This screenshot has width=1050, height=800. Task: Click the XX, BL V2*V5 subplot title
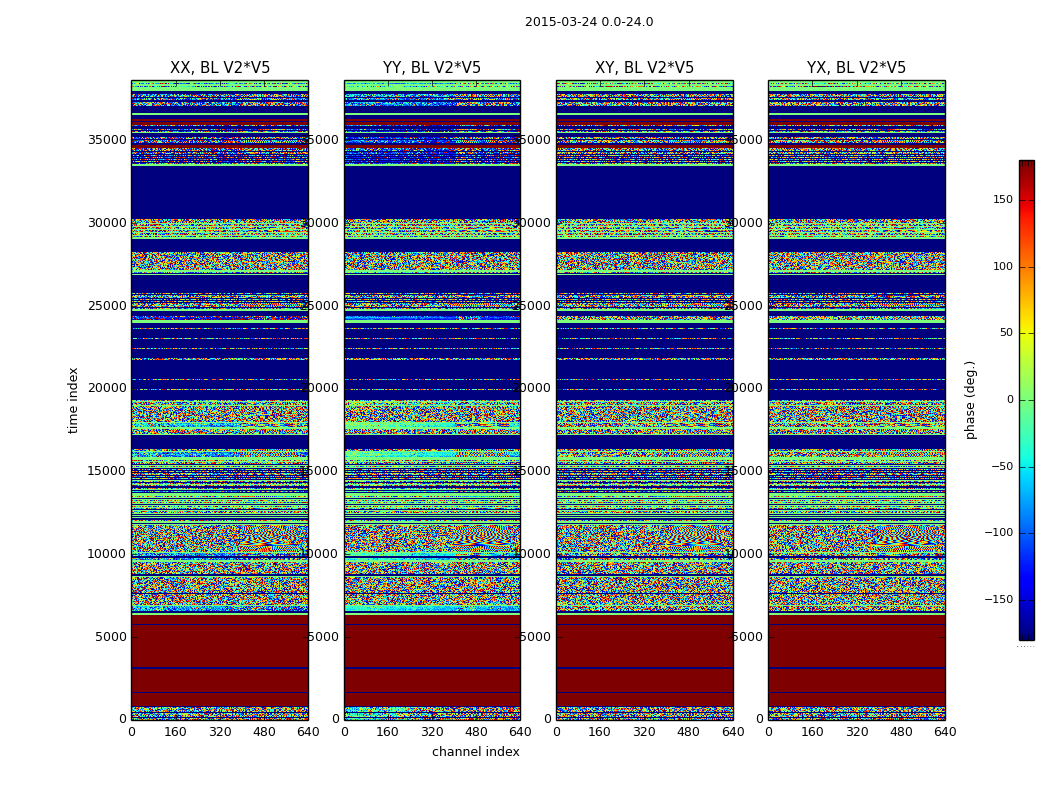click(x=220, y=68)
